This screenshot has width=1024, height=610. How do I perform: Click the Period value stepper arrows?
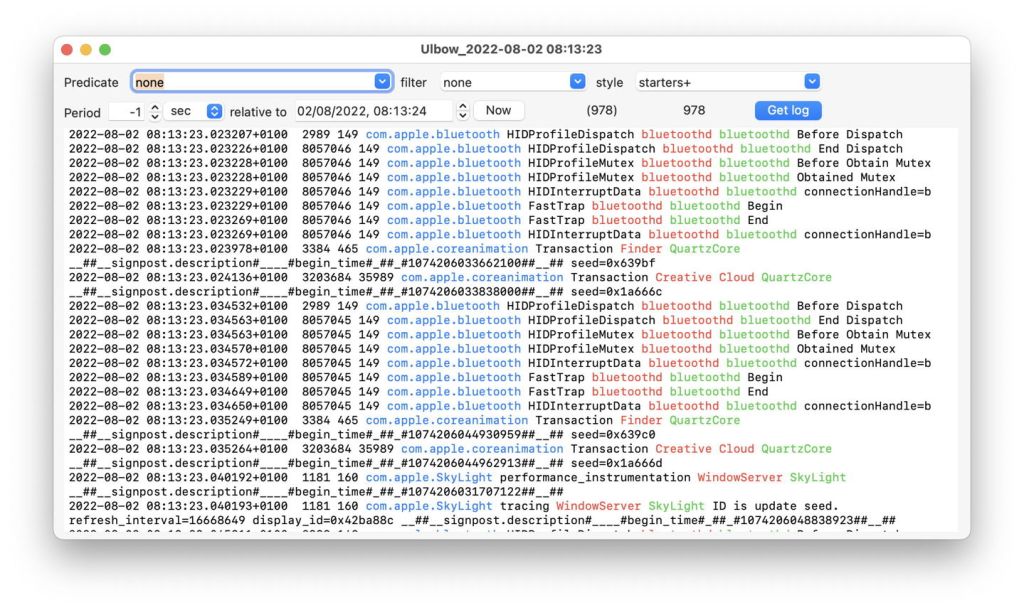click(154, 111)
